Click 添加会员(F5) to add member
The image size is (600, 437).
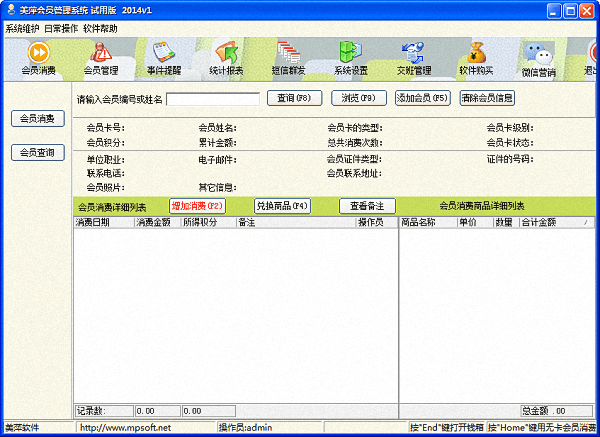click(422, 98)
